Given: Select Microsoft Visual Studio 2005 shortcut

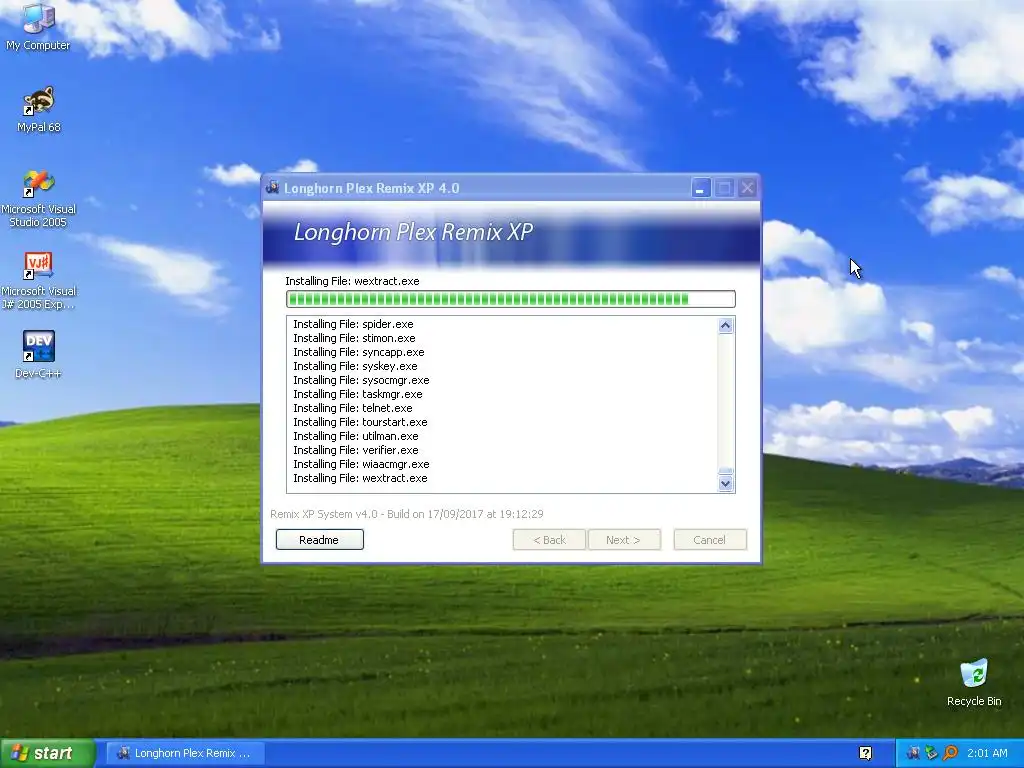Looking at the screenshot, I should (38, 199).
